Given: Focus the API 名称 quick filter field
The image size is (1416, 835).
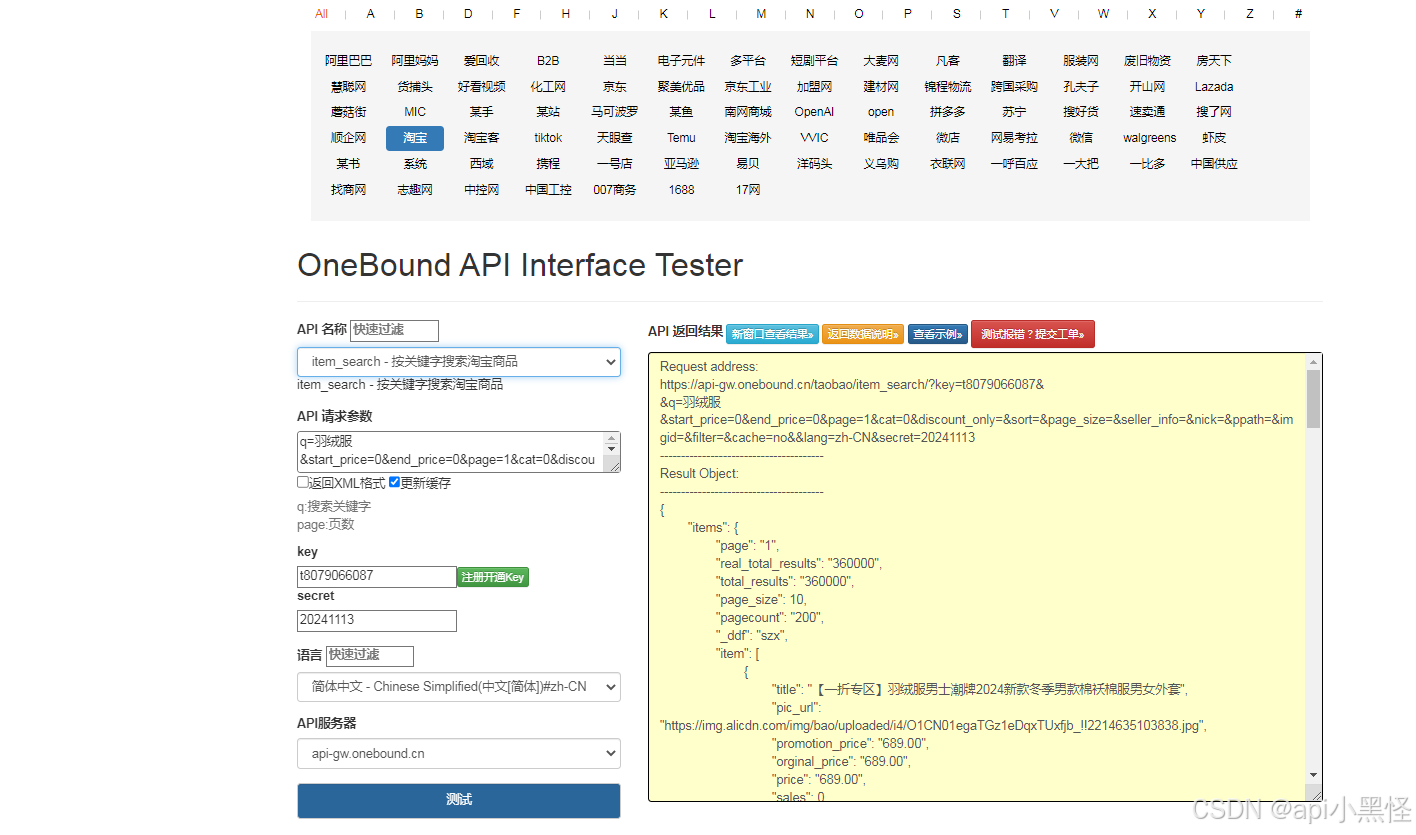Looking at the screenshot, I should (x=394, y=330).
